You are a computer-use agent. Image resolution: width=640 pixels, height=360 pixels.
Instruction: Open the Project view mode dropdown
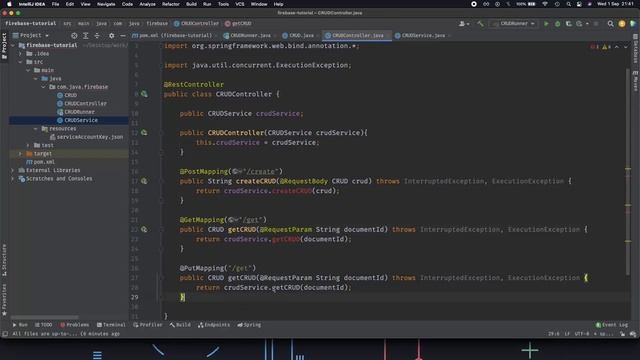pyautogui.click(x=31, y=36)
